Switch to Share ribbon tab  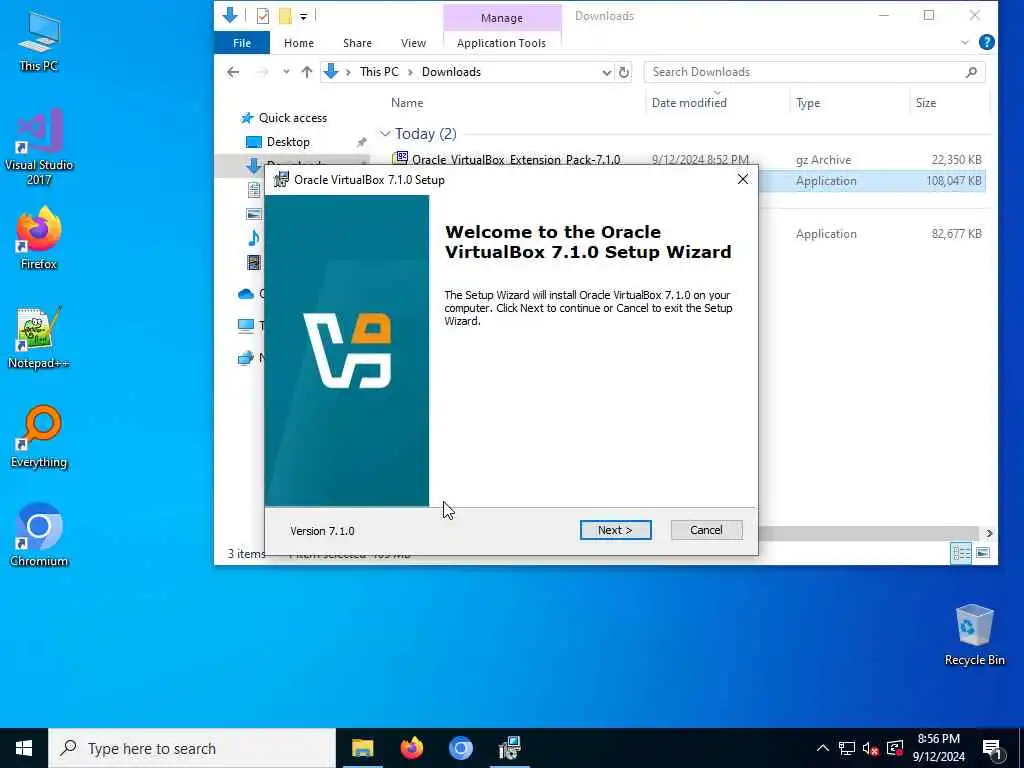click(x=357, y=43)
